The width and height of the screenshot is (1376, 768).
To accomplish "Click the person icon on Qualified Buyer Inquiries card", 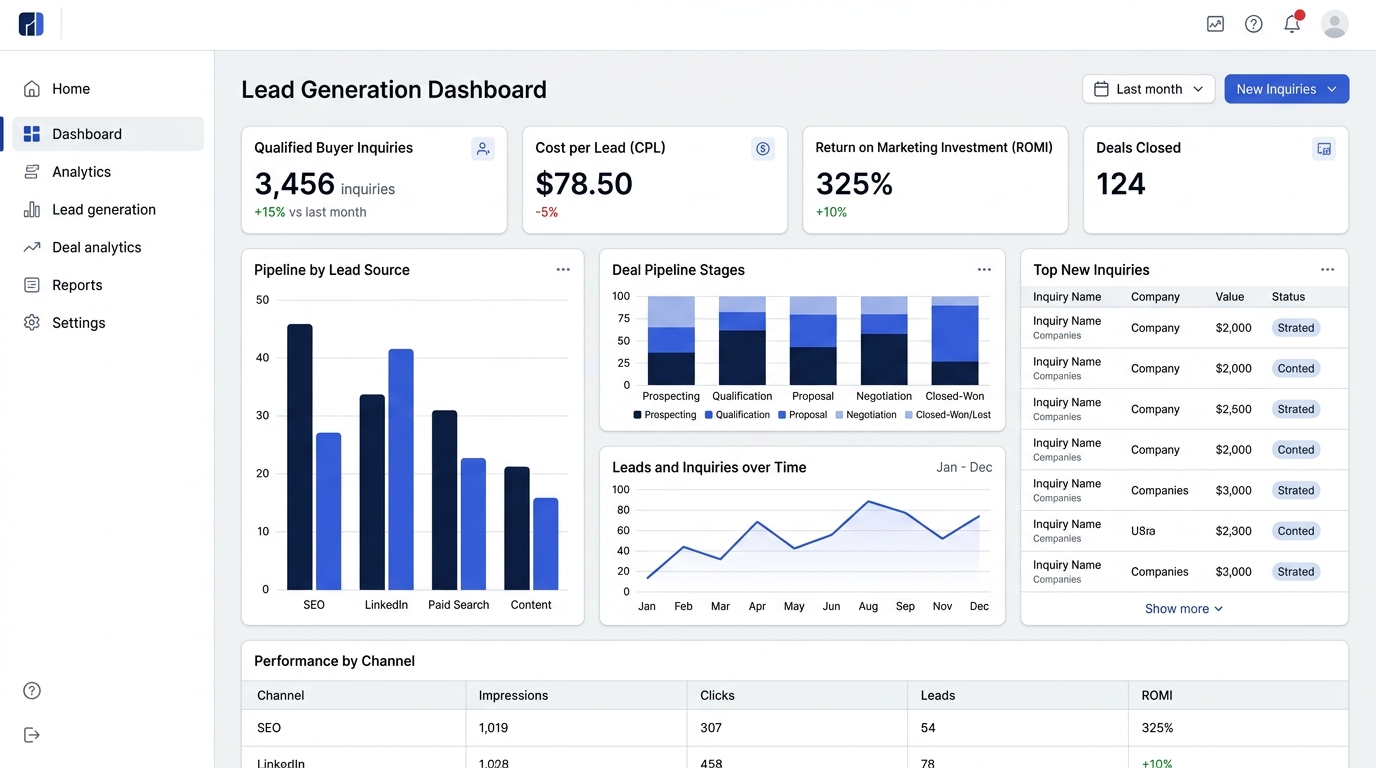I will pyautogui.click(x=483, y=149).
